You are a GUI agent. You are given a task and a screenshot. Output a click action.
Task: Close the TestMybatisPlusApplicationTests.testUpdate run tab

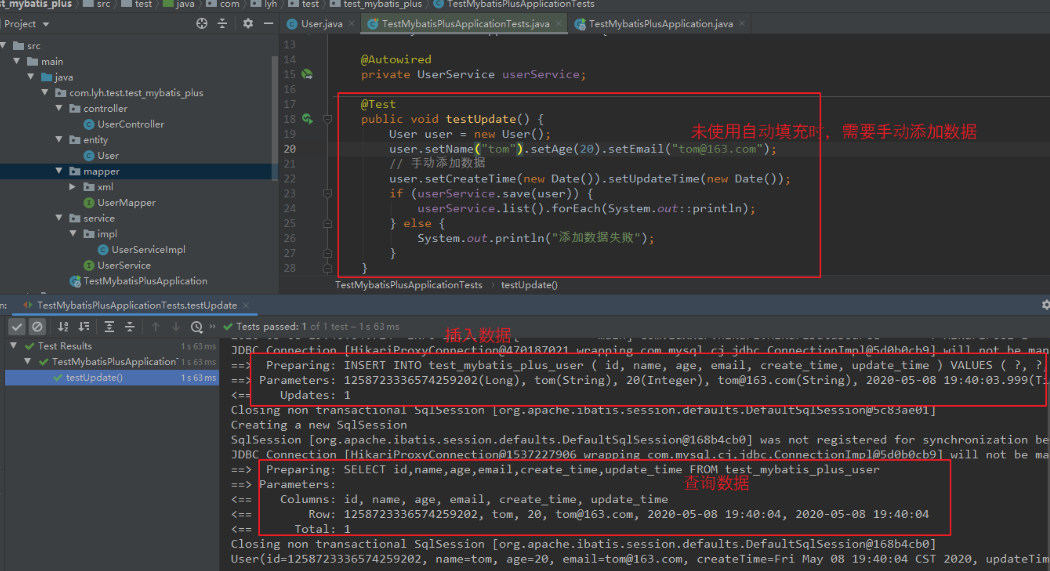[245, 305]
